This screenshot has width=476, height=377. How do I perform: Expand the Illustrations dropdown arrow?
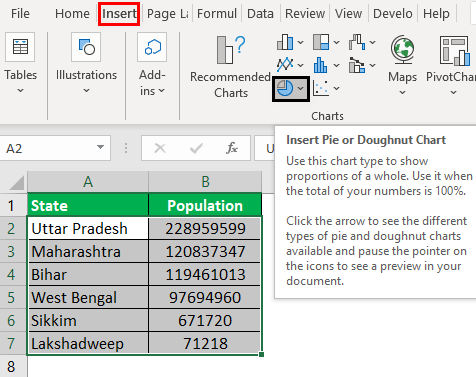(86, 90)
